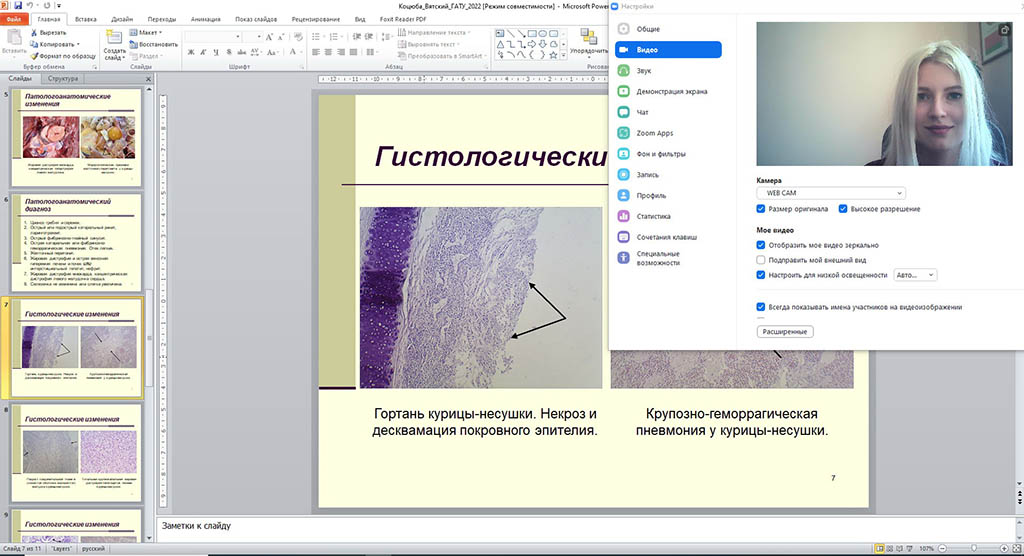Select slide 5 thumbnail Патологоанатомические изменения

tap(76, 138)
